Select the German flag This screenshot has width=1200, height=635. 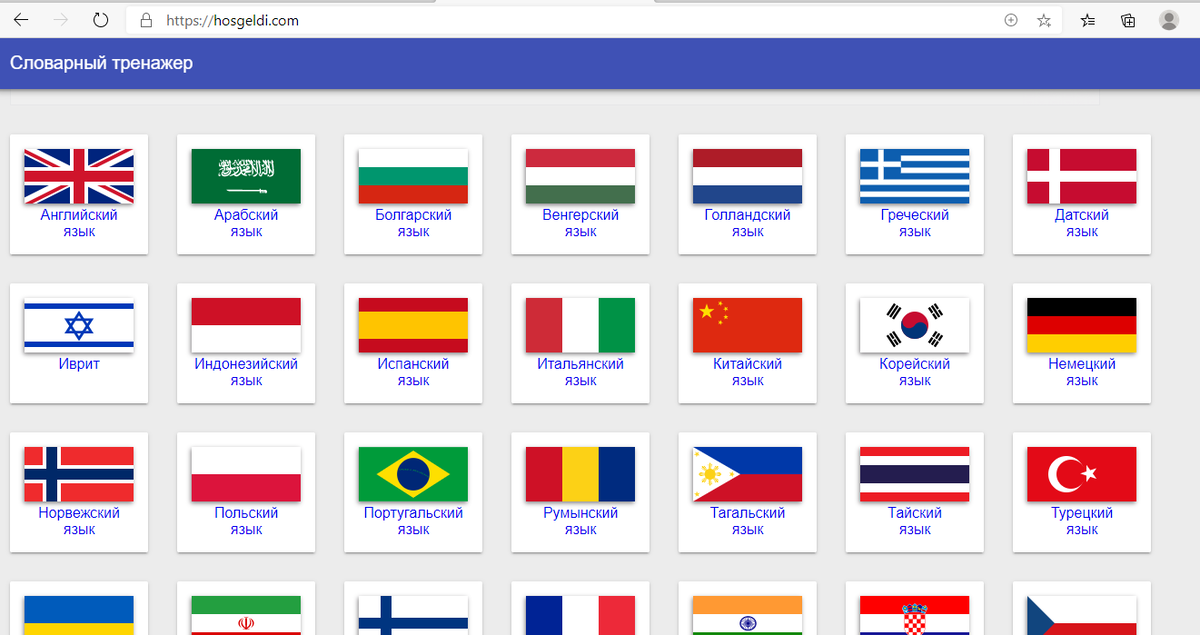[1082, 325]
